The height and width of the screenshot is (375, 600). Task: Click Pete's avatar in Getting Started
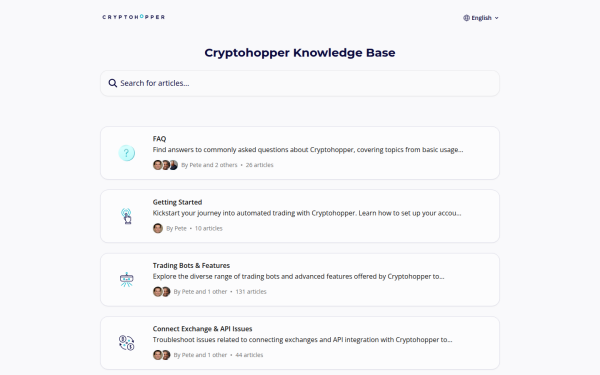[158, 228]
